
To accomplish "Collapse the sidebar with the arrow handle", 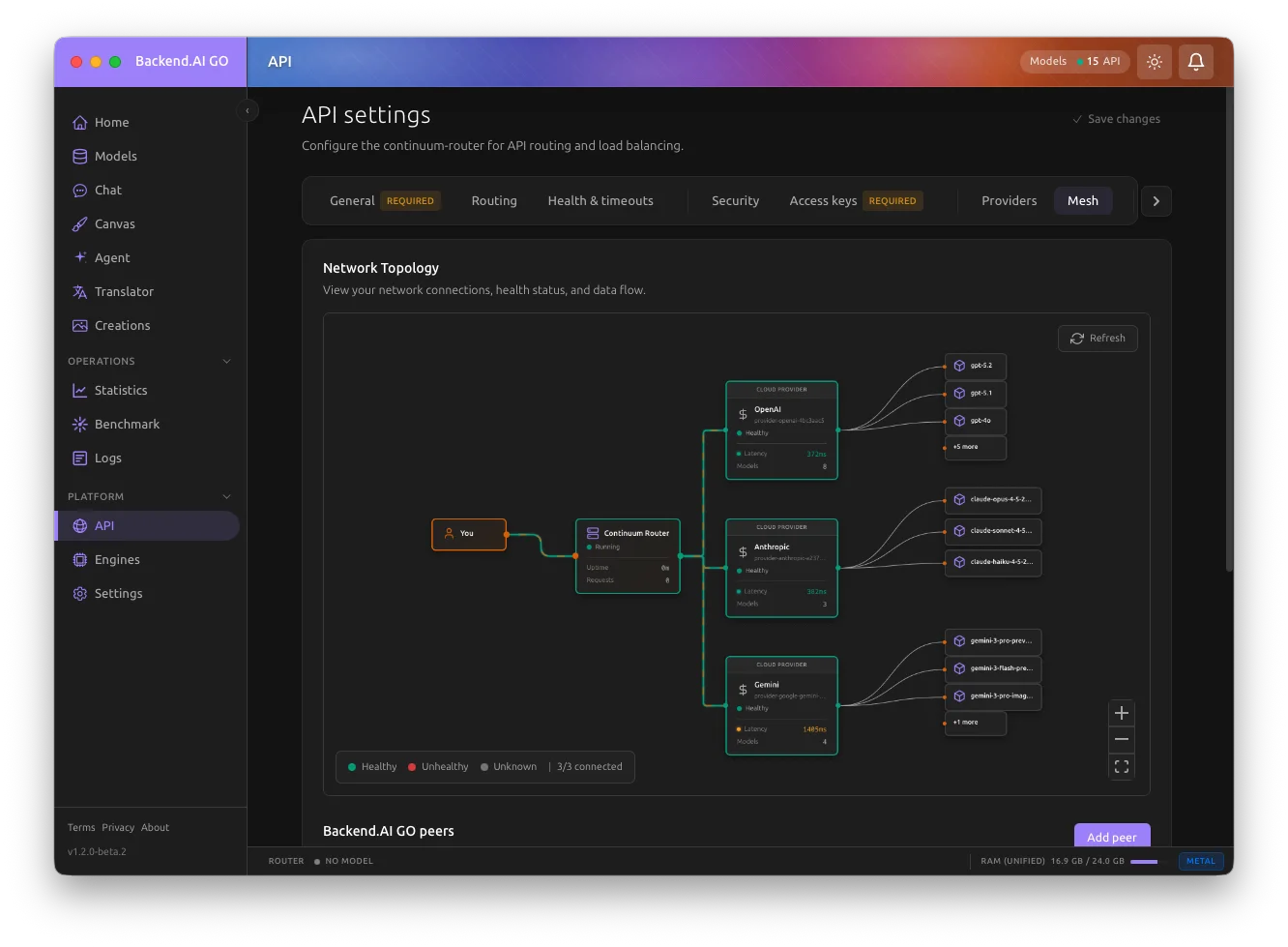I will [249, 110].
